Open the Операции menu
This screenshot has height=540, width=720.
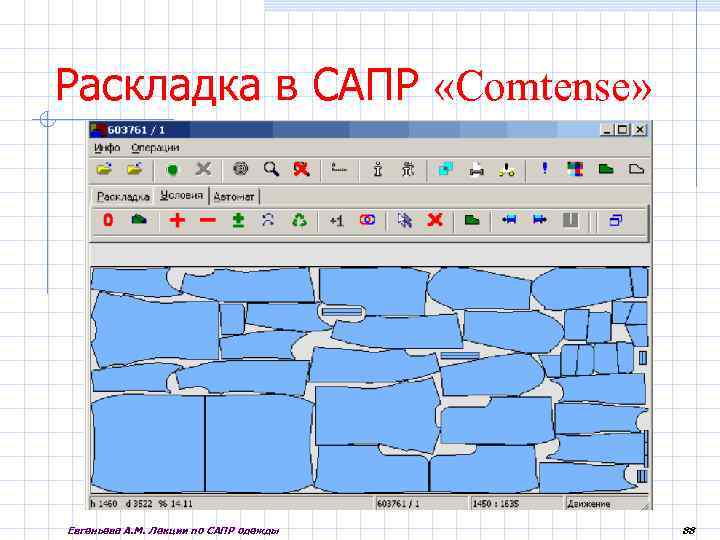pyautogui.click(x=155, y=148)
